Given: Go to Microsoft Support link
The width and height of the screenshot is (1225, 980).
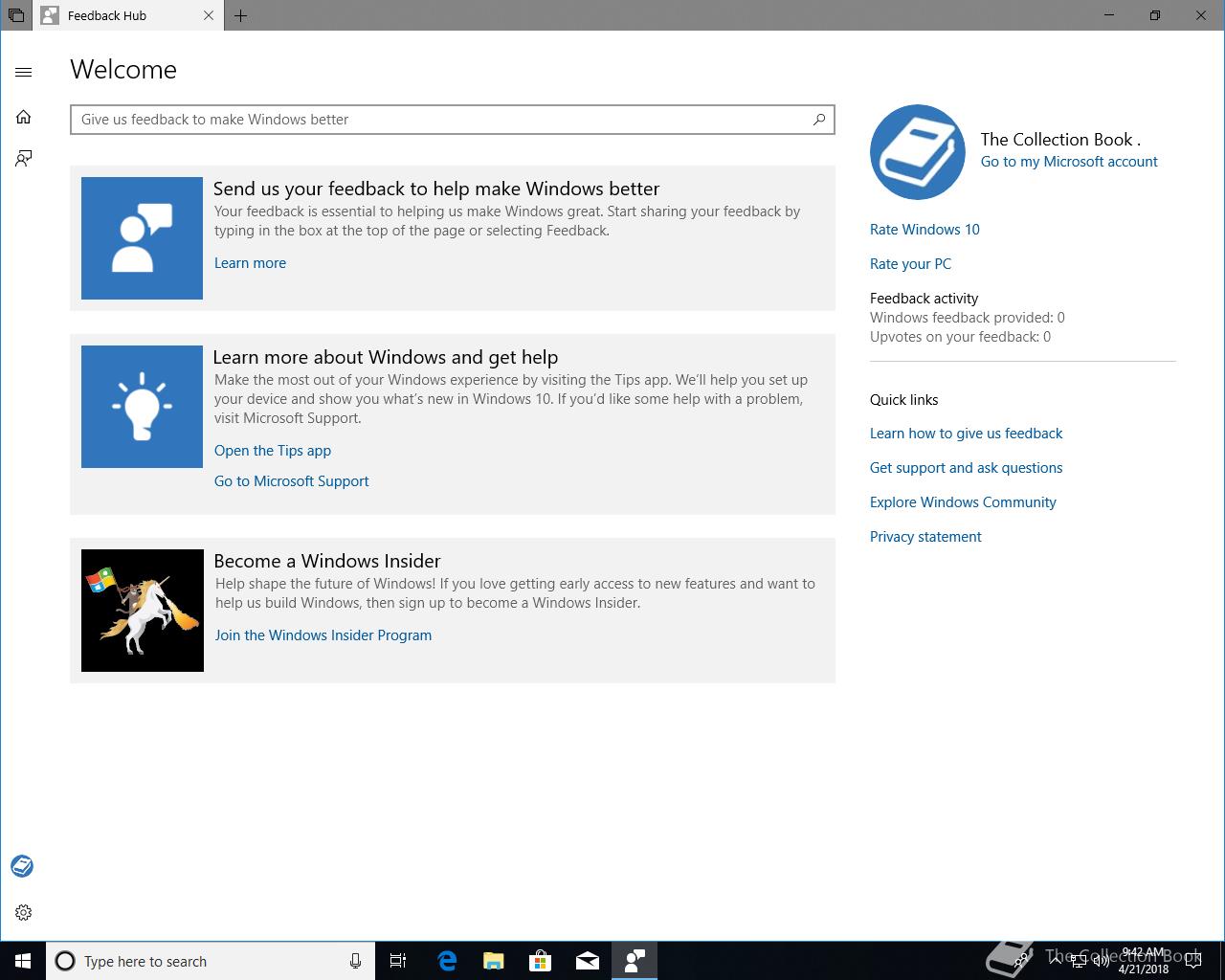Looking at the screenshot, I should point(292,481).
